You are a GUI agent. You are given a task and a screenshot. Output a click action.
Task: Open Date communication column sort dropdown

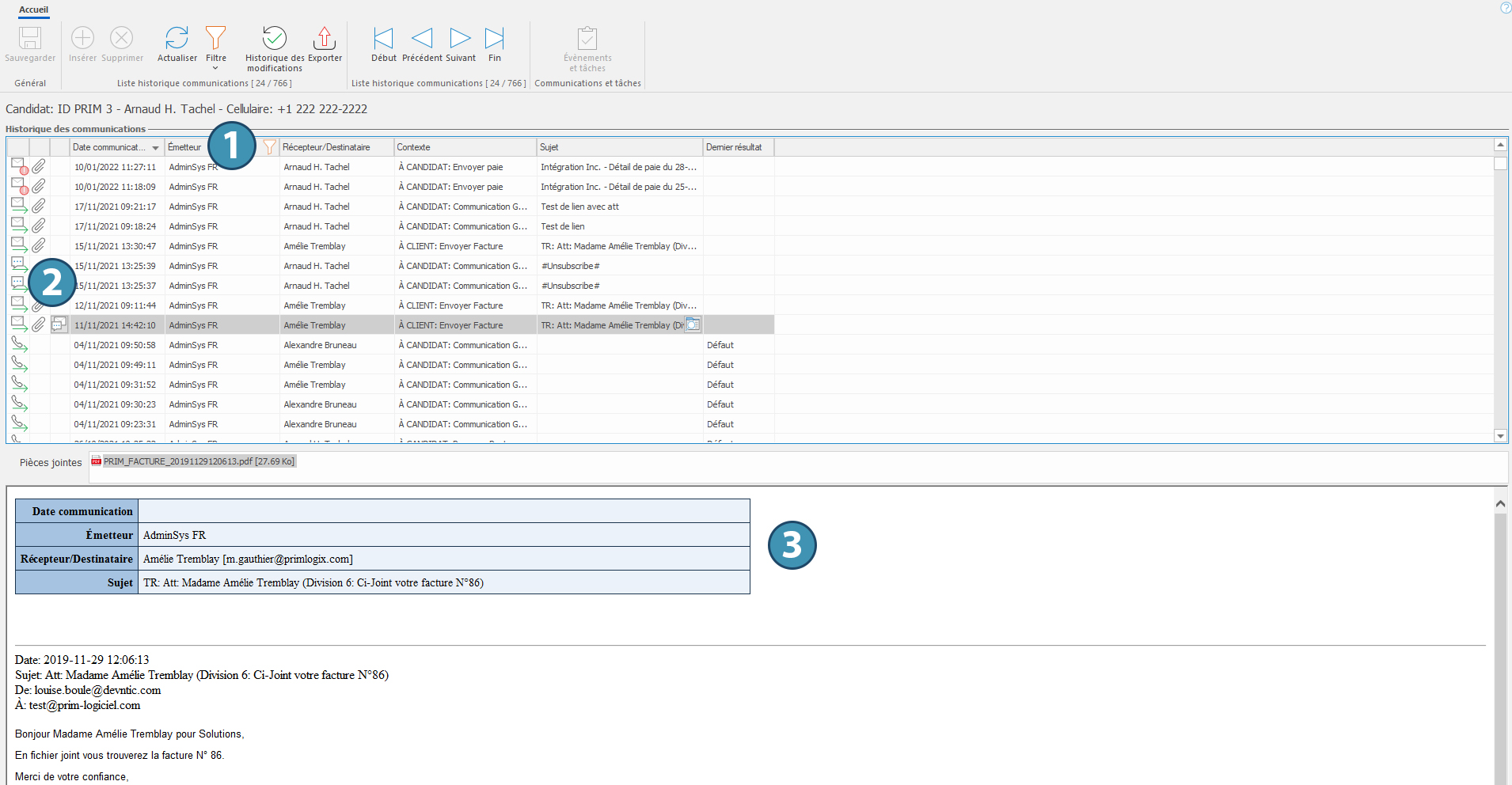pyautogui.click(x=156, y=148)
